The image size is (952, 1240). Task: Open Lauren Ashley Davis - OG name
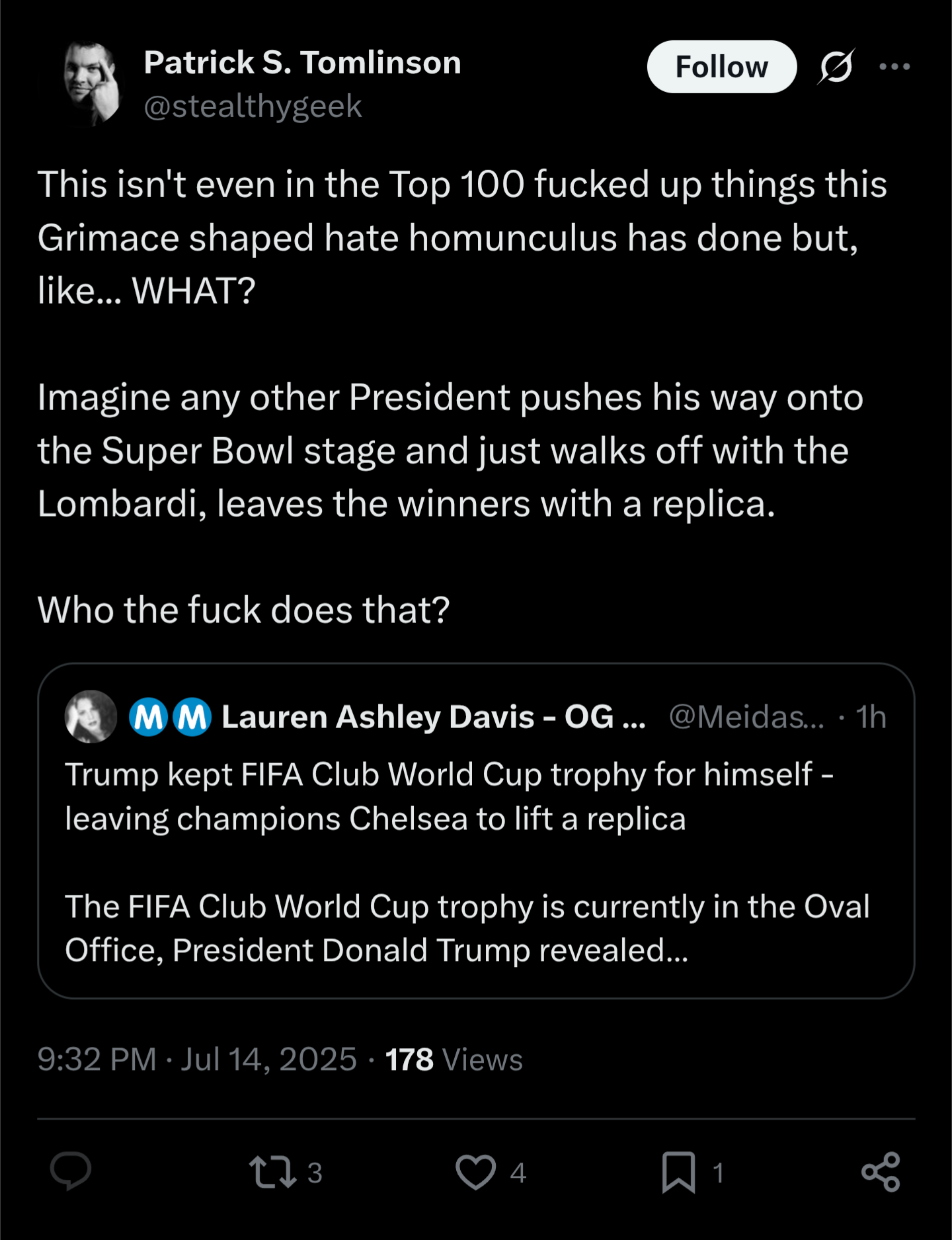click(433, 717)
